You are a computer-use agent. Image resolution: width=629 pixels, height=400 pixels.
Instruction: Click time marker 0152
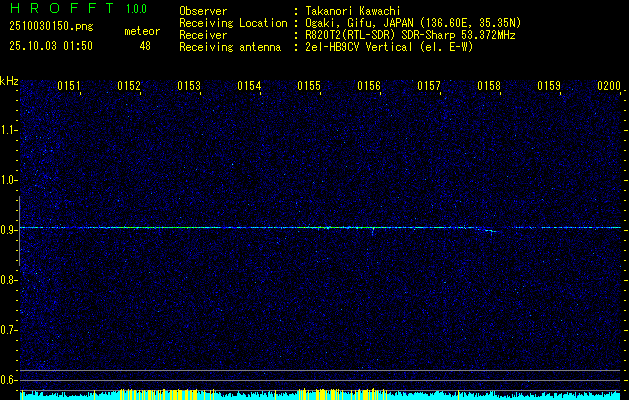(129, 86)
